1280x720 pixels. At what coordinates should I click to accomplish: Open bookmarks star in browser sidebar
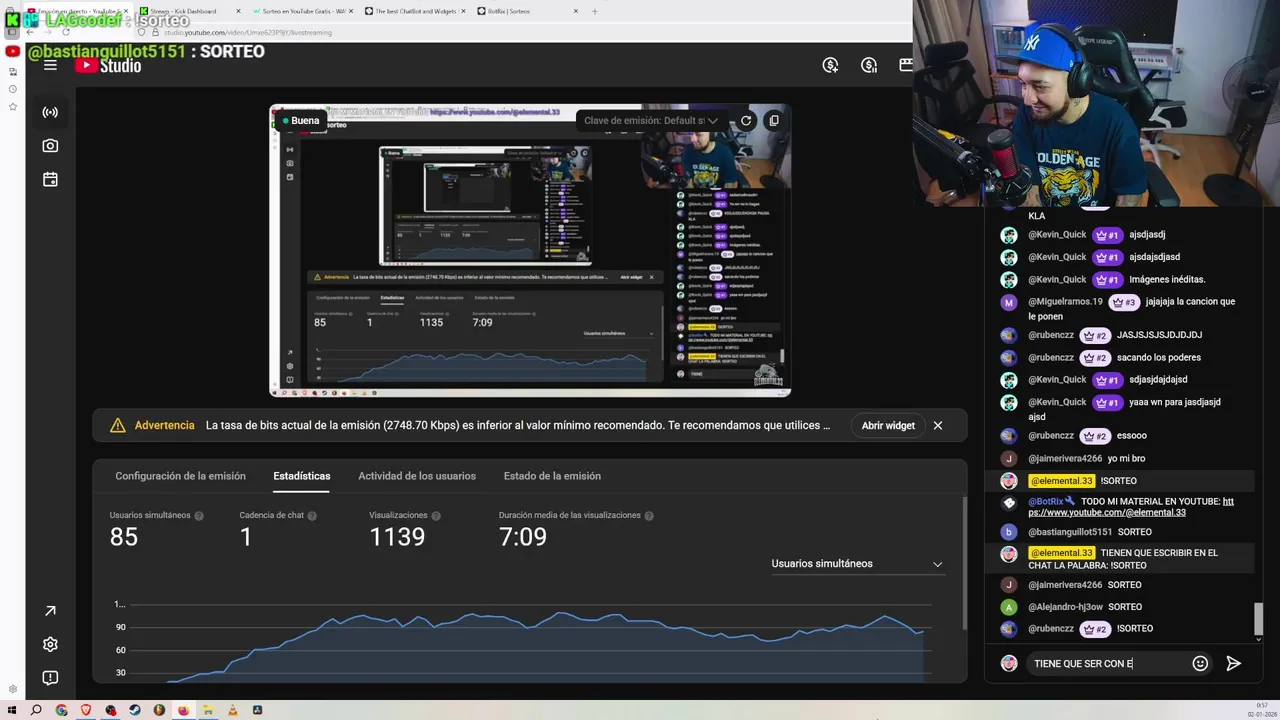click(12, 106)
